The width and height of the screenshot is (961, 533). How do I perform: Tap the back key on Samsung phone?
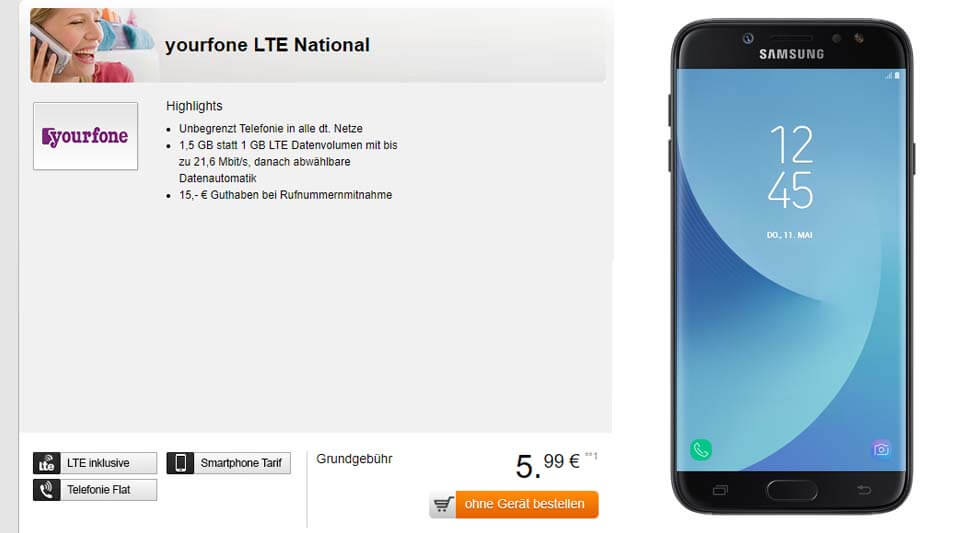coord(864,490)
